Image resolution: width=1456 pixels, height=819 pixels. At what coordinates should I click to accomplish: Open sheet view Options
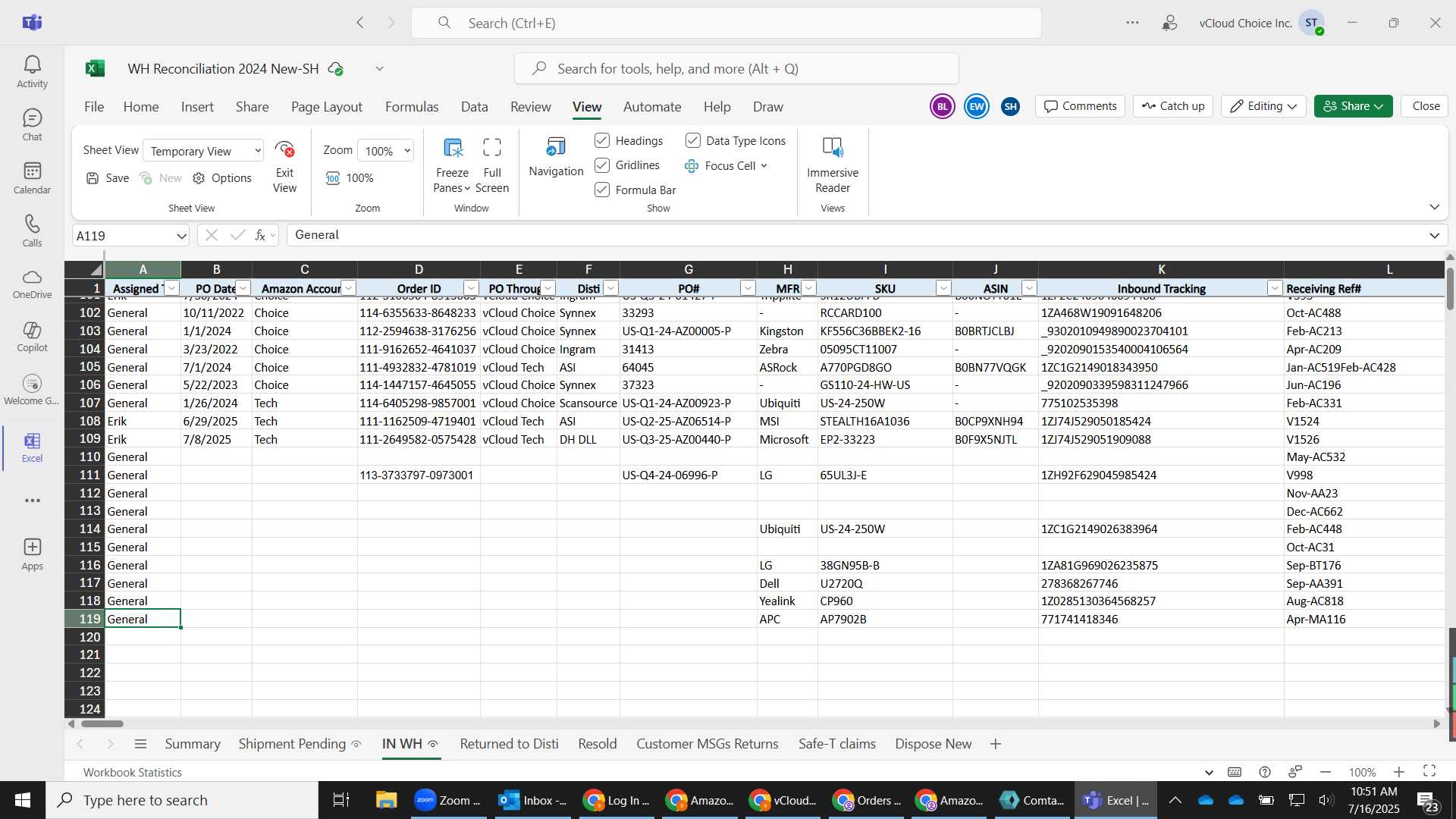[x=222, y=178]
